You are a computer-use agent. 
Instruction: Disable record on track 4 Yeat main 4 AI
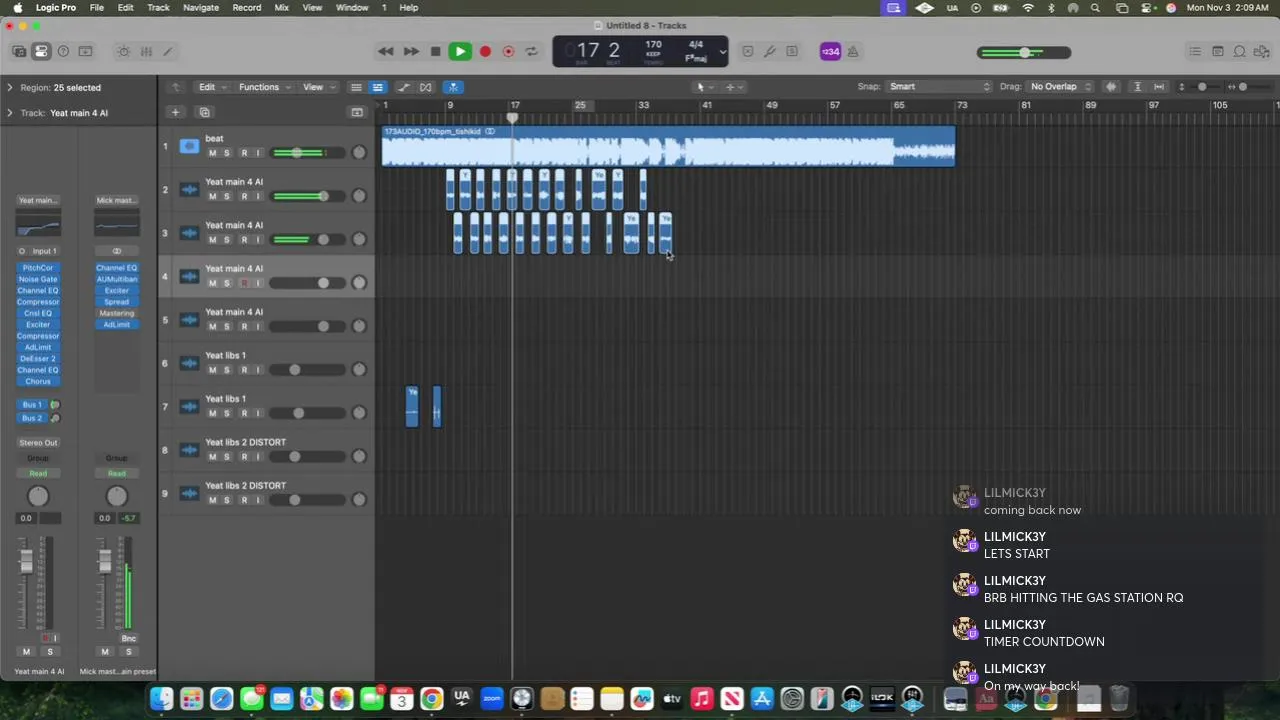point(243,283)
